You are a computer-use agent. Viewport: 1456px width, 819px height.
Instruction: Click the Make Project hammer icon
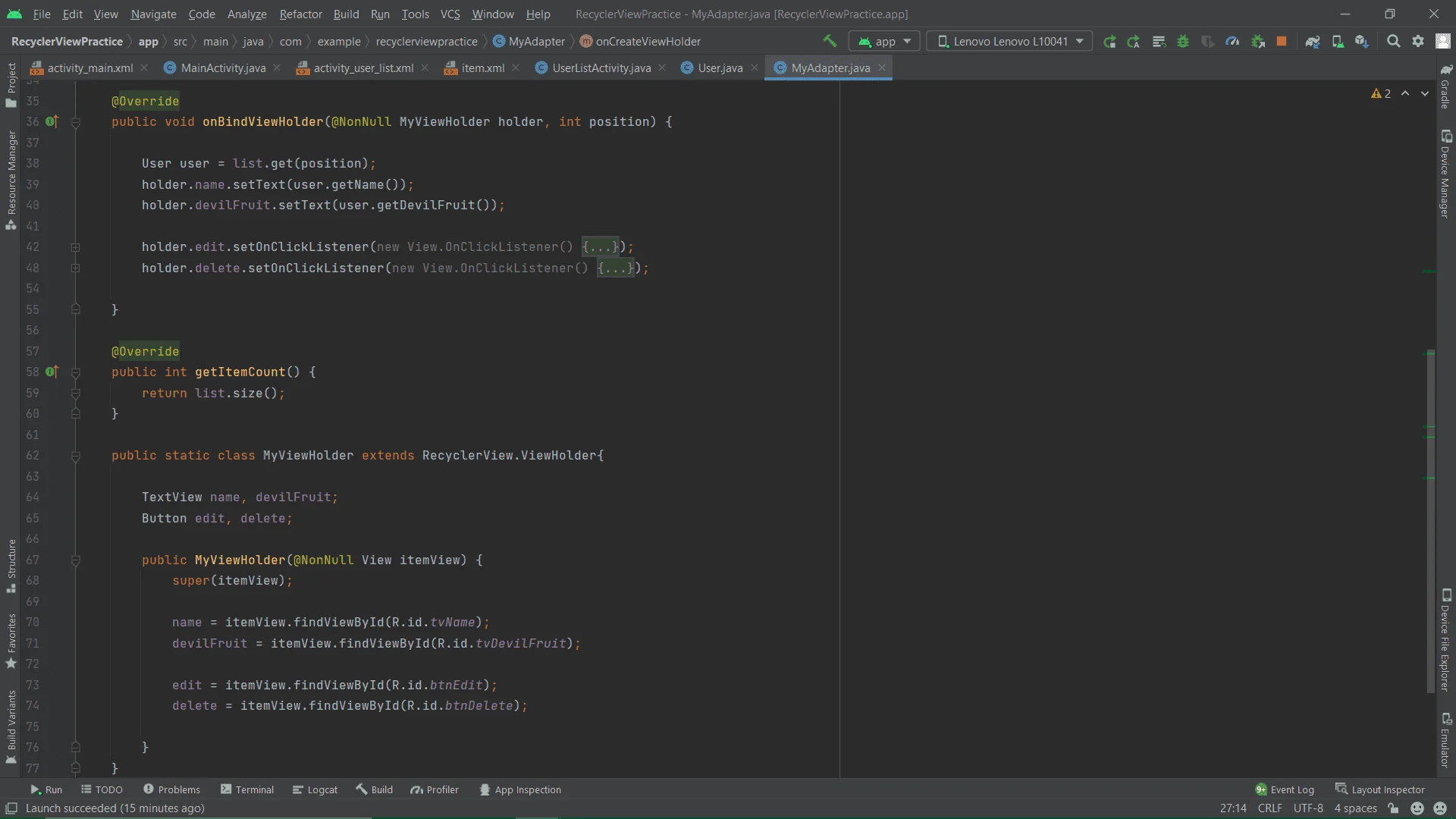pos(830,41)
